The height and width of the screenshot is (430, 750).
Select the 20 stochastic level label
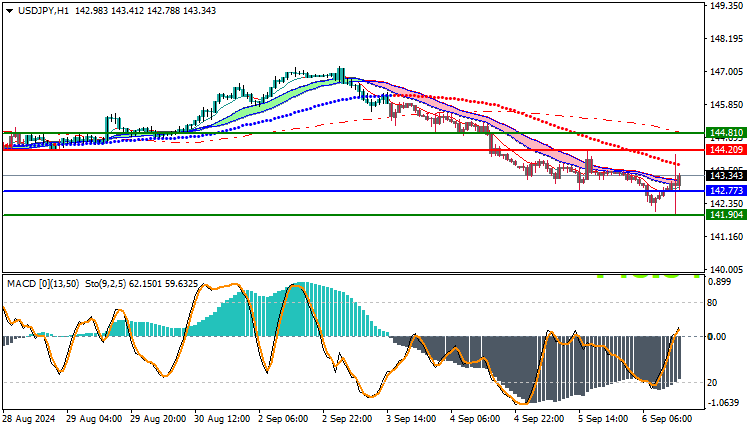click(x=712, y=383)
